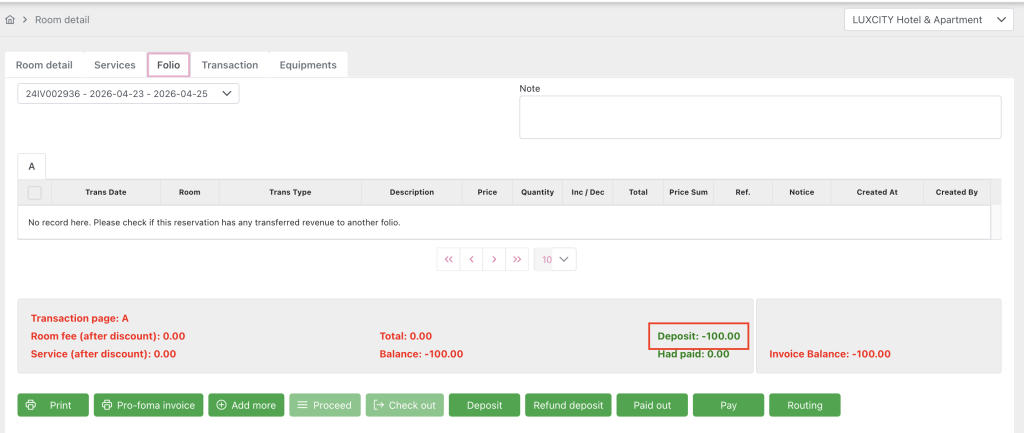Open the Equipments tab
The image size is (1024, 433).
coord(307,65)
